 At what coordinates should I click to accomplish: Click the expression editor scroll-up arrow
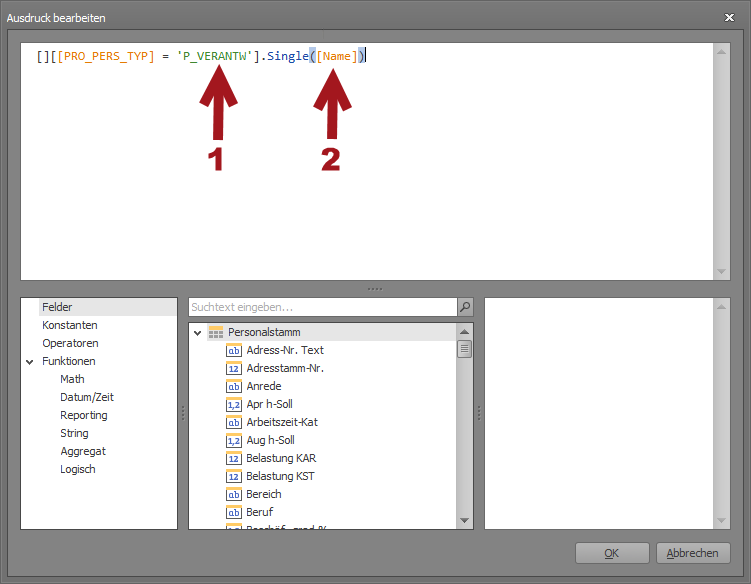click(721, 52)
